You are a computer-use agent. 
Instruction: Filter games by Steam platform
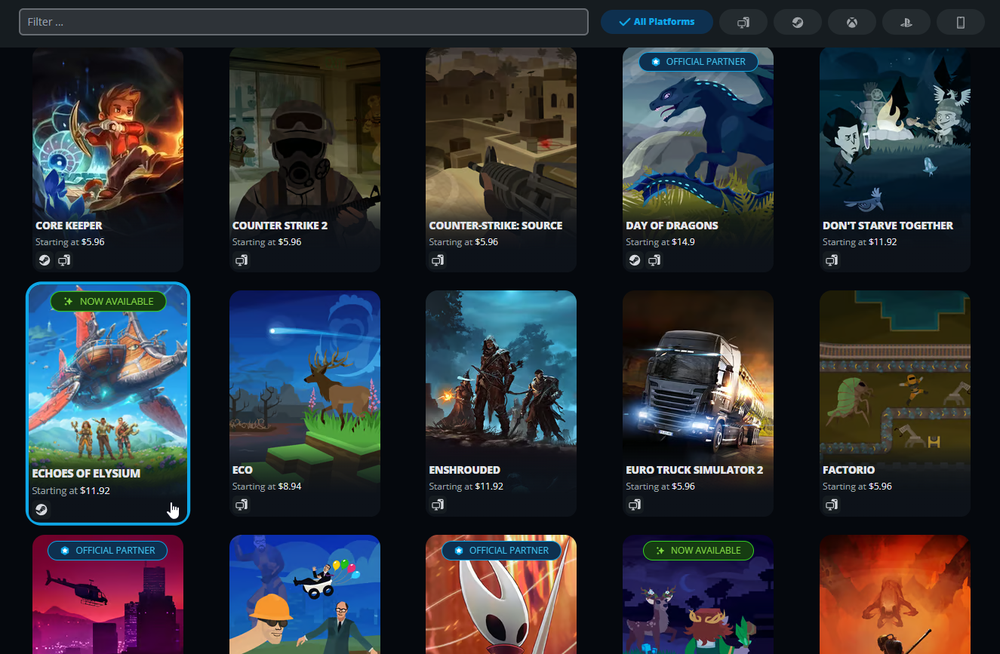797,21
